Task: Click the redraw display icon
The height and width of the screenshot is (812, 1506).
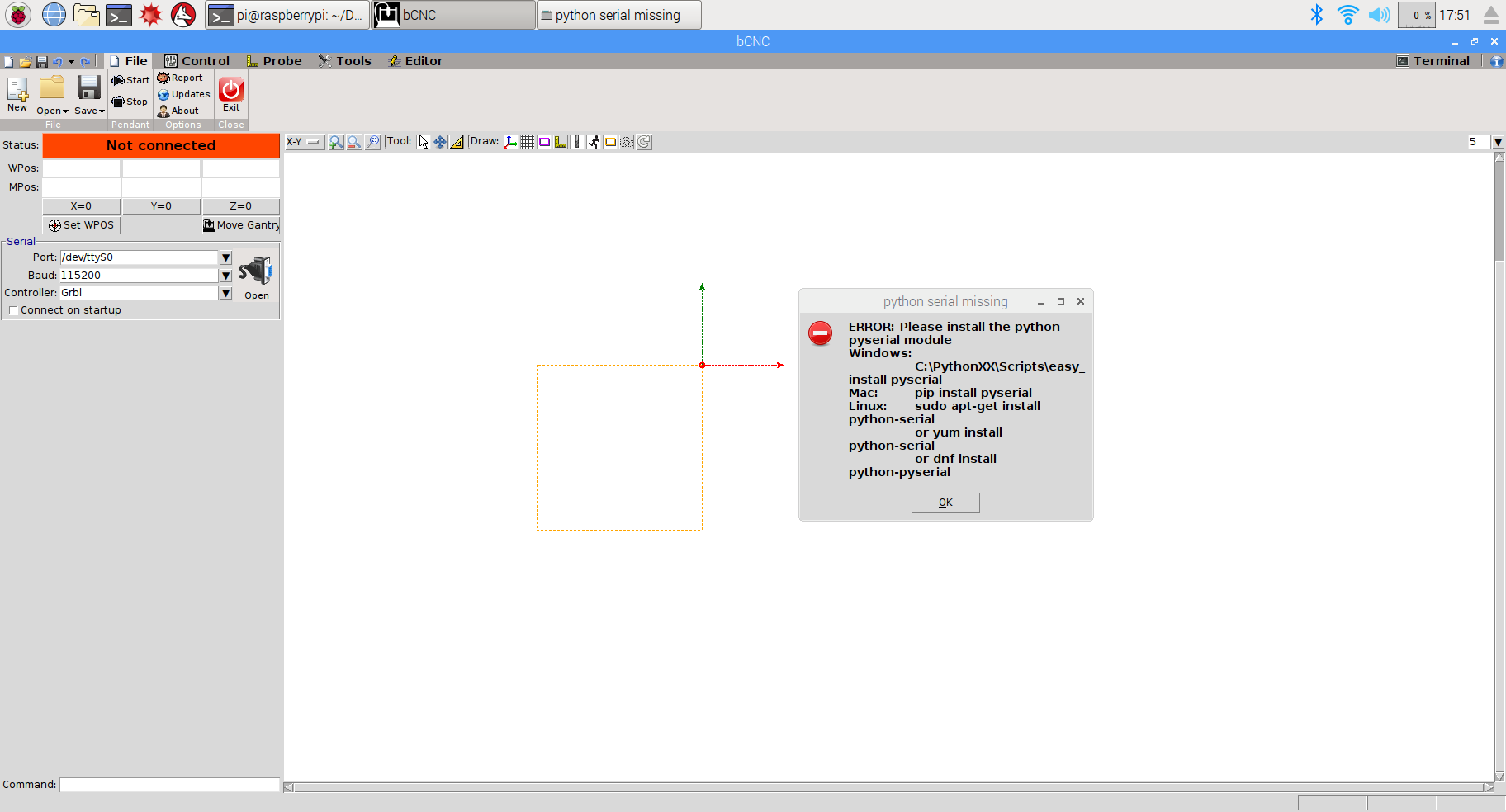Action: pos(644,142)
